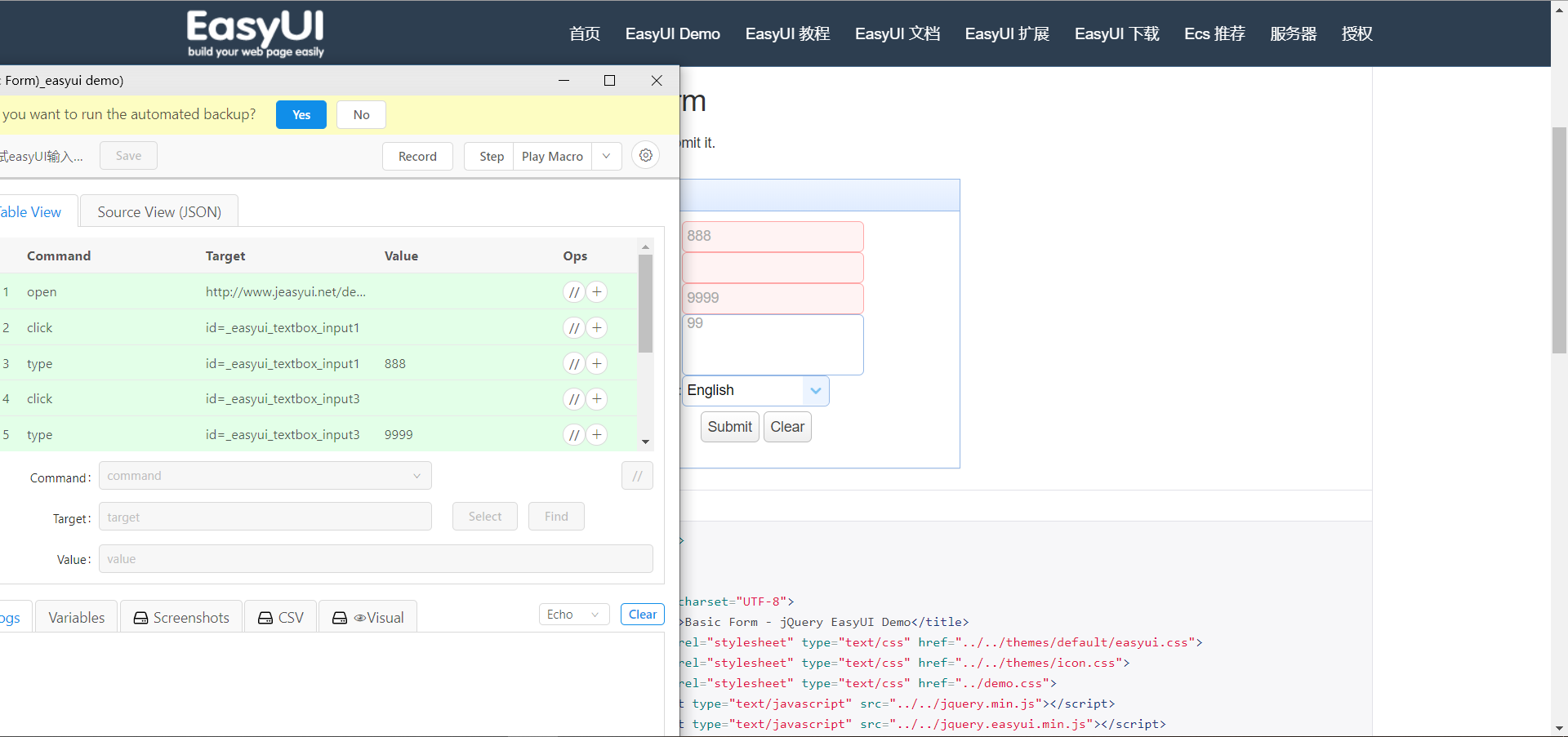
Task: Open the EasyUI Demo menu item
Action: (x=672, y=33)
